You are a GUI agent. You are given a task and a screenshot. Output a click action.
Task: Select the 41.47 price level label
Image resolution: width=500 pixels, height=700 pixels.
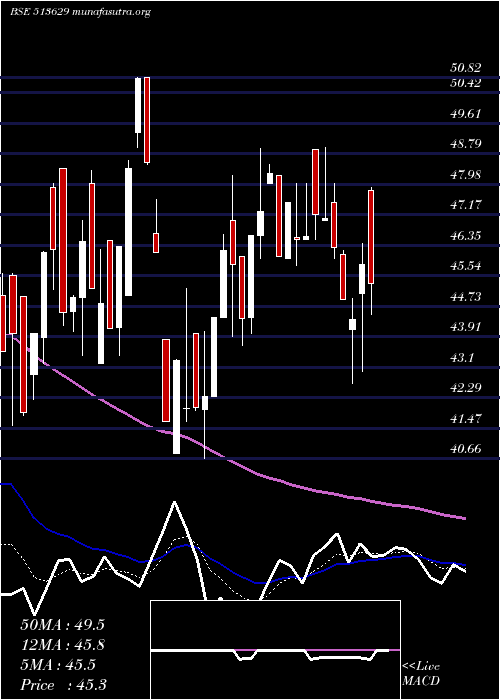466,419
